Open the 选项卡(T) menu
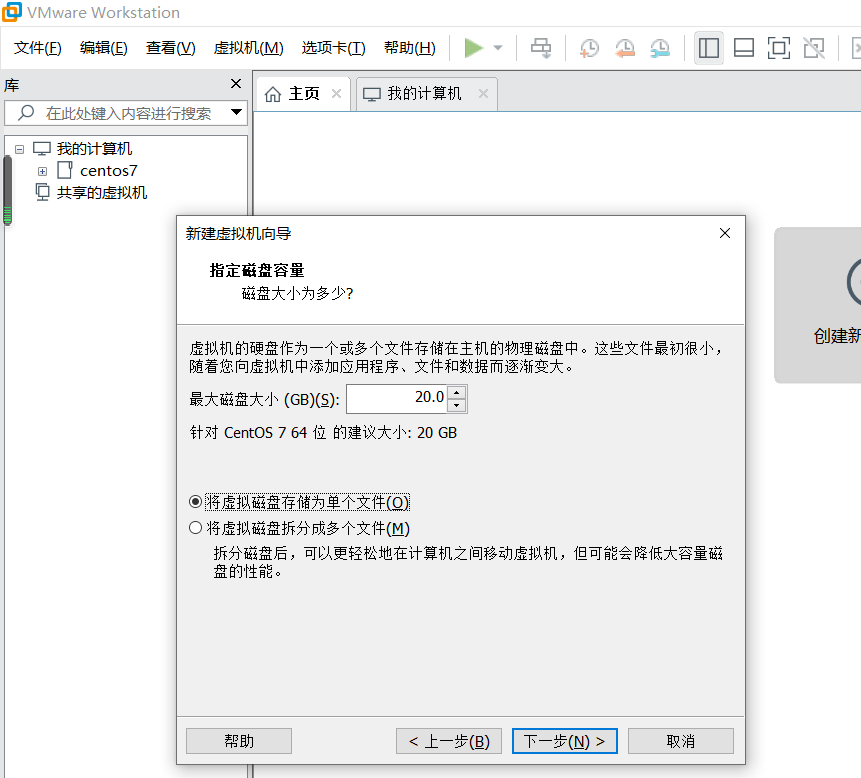861x778 pixels. pos(333,48)
